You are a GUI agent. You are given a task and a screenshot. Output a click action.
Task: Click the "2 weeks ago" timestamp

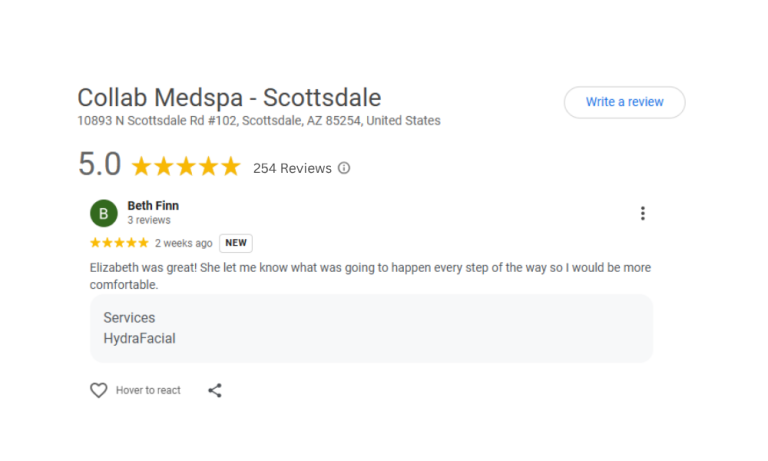point(184,243)
